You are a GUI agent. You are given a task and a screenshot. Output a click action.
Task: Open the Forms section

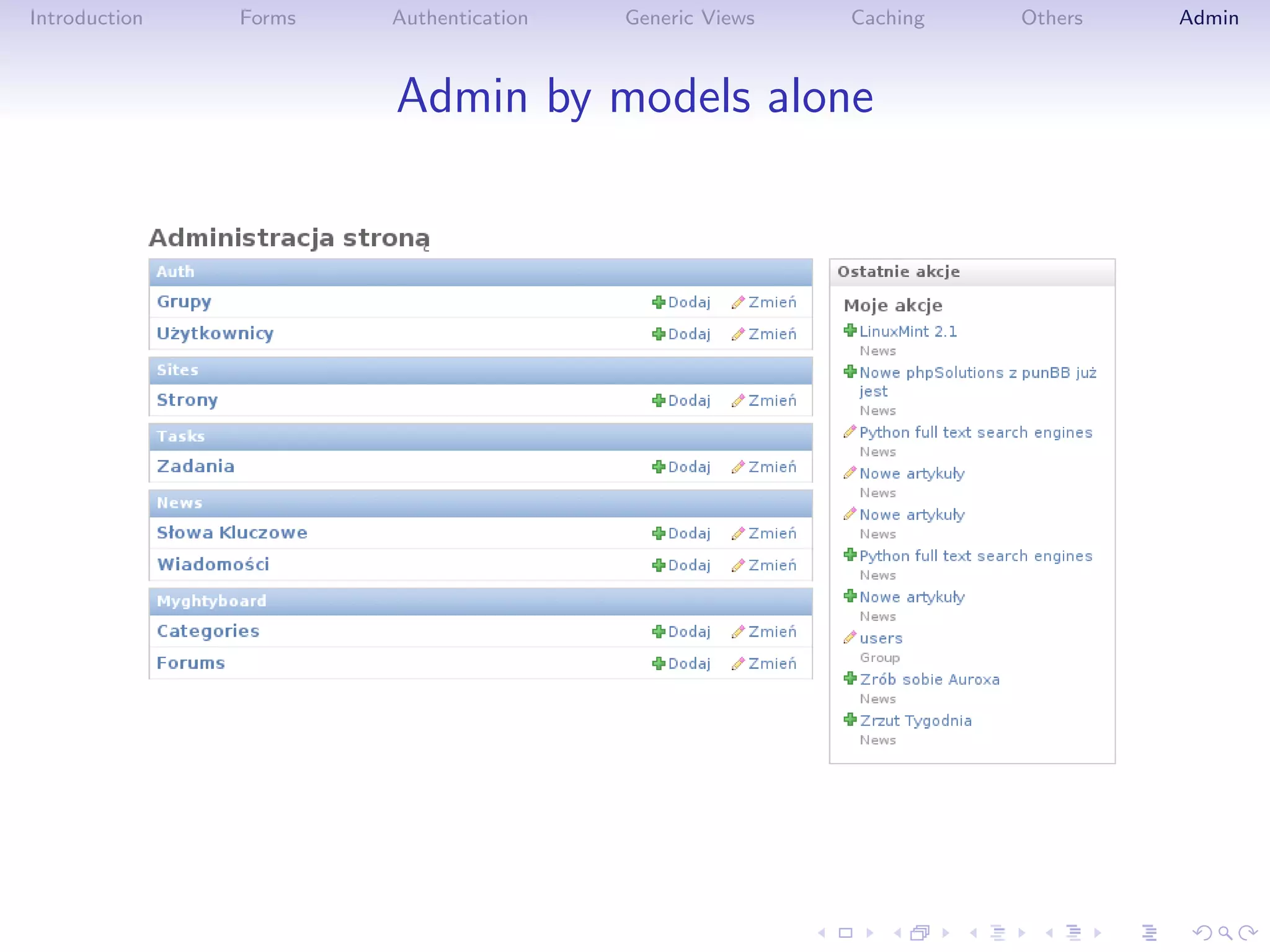click(x=268, y=18)
